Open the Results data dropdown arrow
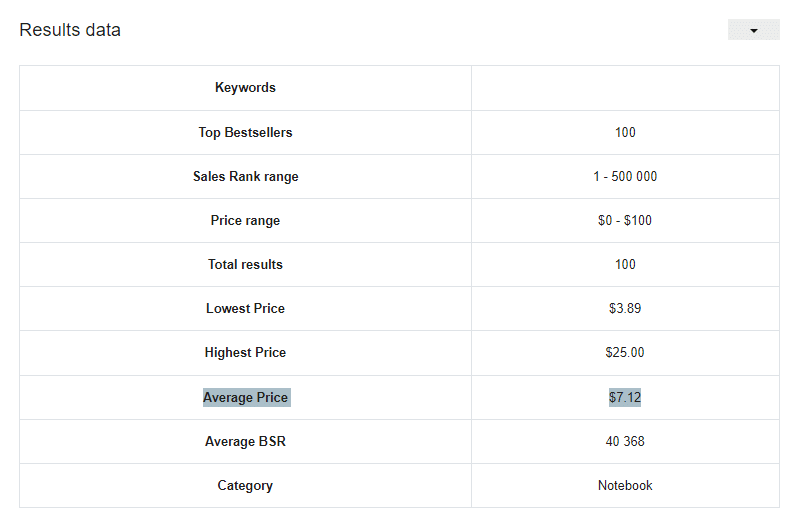Viewport: 804px width, 524px height. pyautogui.click(x=753, y=30)
